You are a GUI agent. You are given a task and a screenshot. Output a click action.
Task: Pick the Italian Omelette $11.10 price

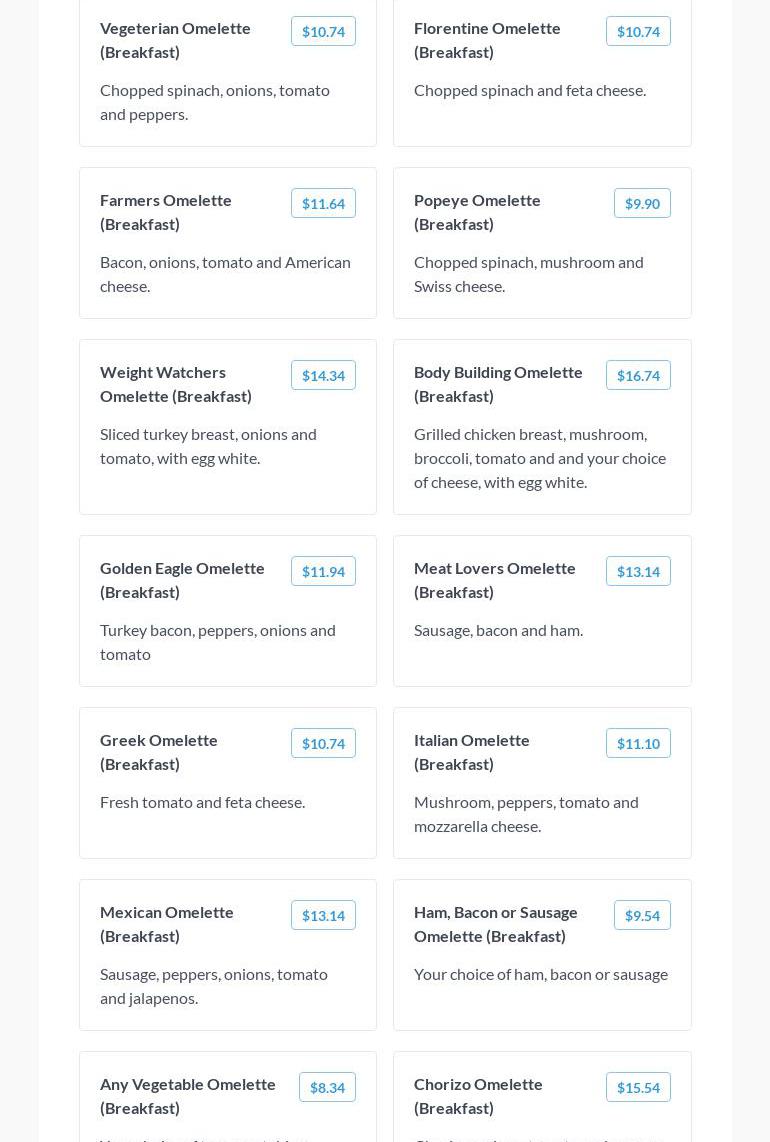(x=638, y=744)
